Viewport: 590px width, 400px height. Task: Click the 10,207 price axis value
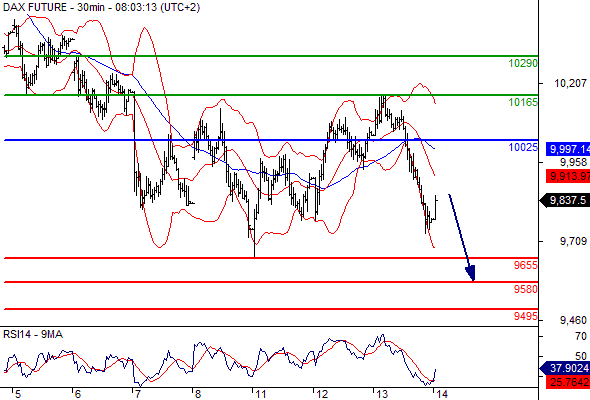[570, 83]
